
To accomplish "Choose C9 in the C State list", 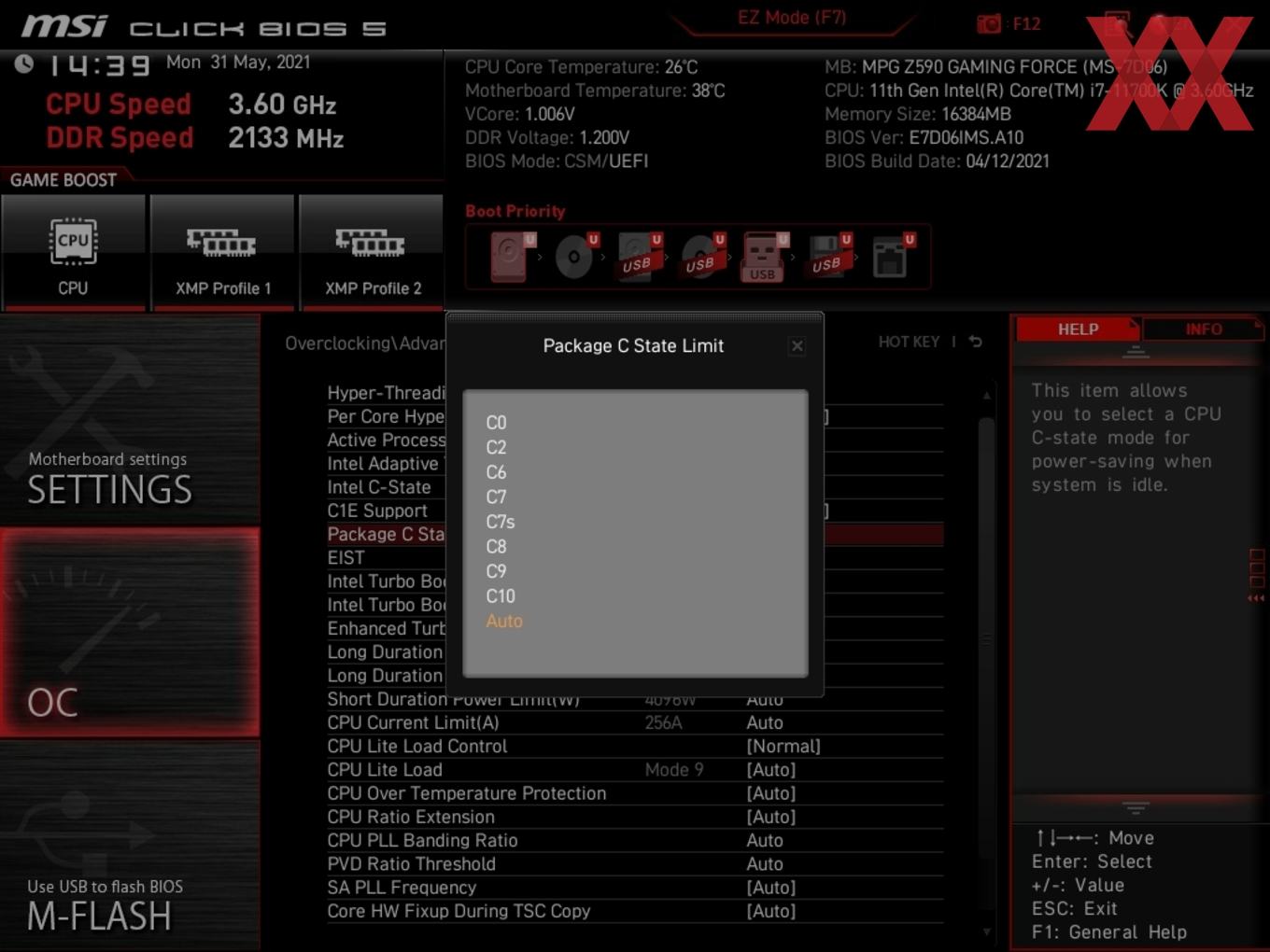I will pyautogui.click(x=496, y=571).
